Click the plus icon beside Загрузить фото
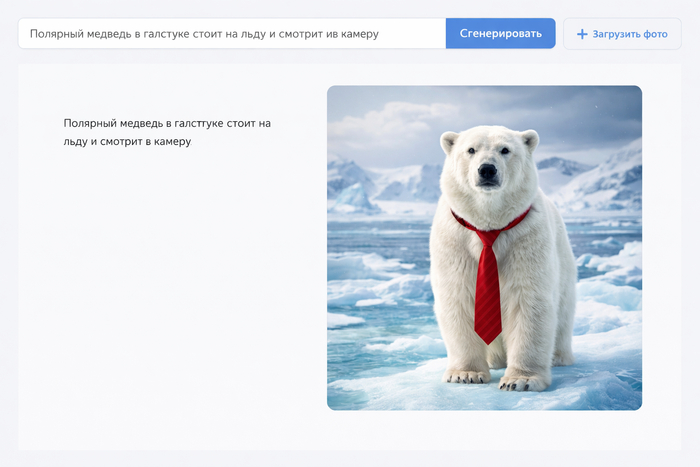700x467 pixels. pyautogui.click(x=582, y=34)
